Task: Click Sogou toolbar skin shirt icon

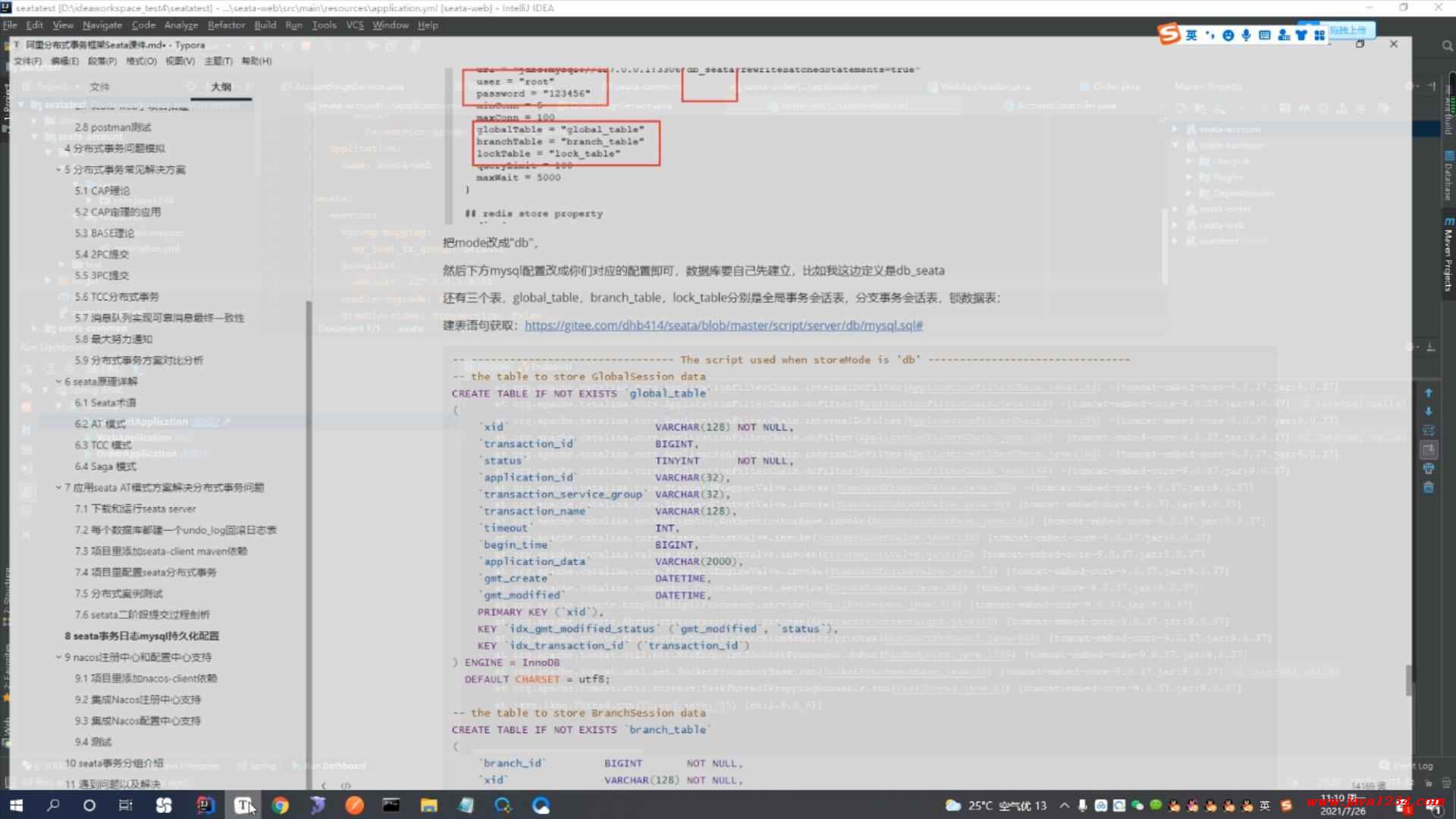Action: [x=1301, y=35]
